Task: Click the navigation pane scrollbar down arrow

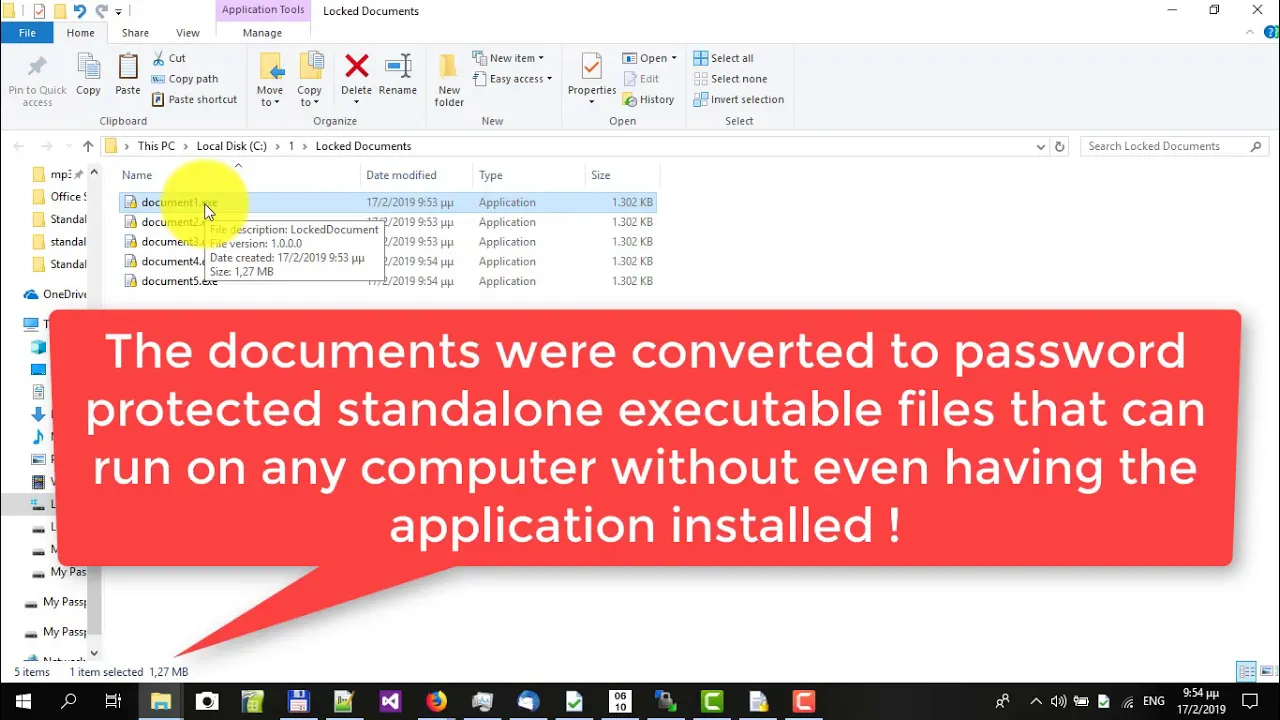Action: tap(95, 653)
